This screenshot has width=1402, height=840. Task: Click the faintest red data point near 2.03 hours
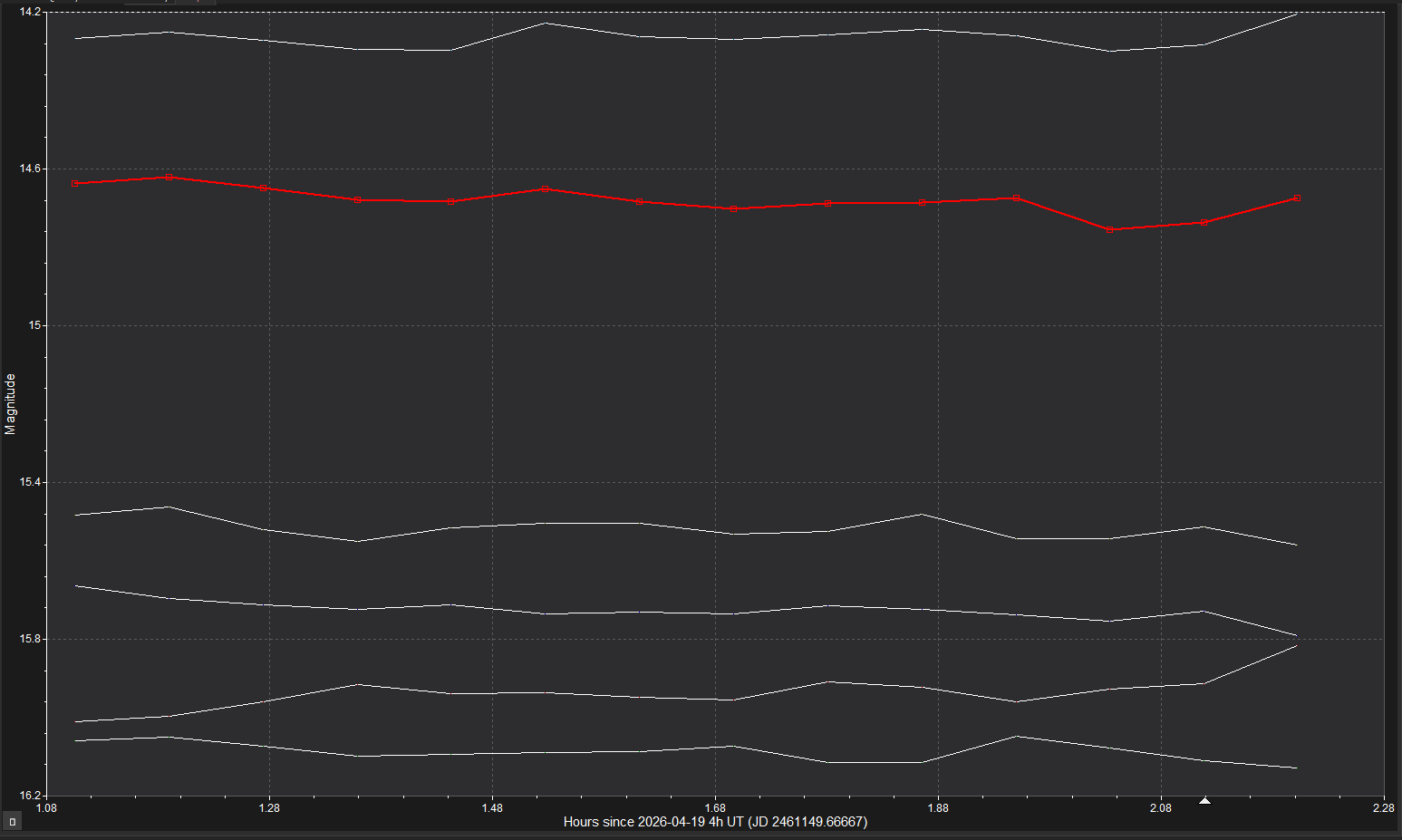tap(1109, 229)
